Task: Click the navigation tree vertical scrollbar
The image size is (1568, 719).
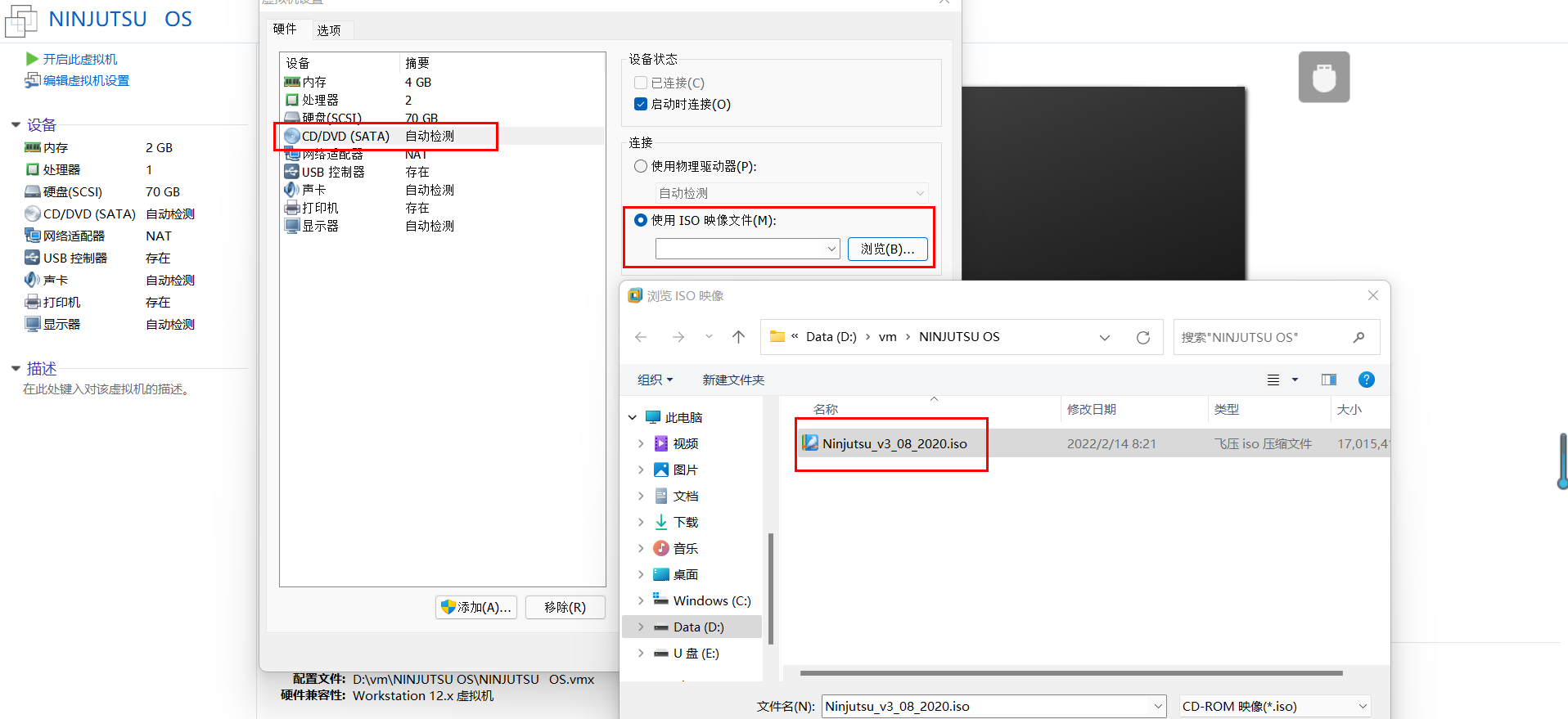Action: [771, 589]
